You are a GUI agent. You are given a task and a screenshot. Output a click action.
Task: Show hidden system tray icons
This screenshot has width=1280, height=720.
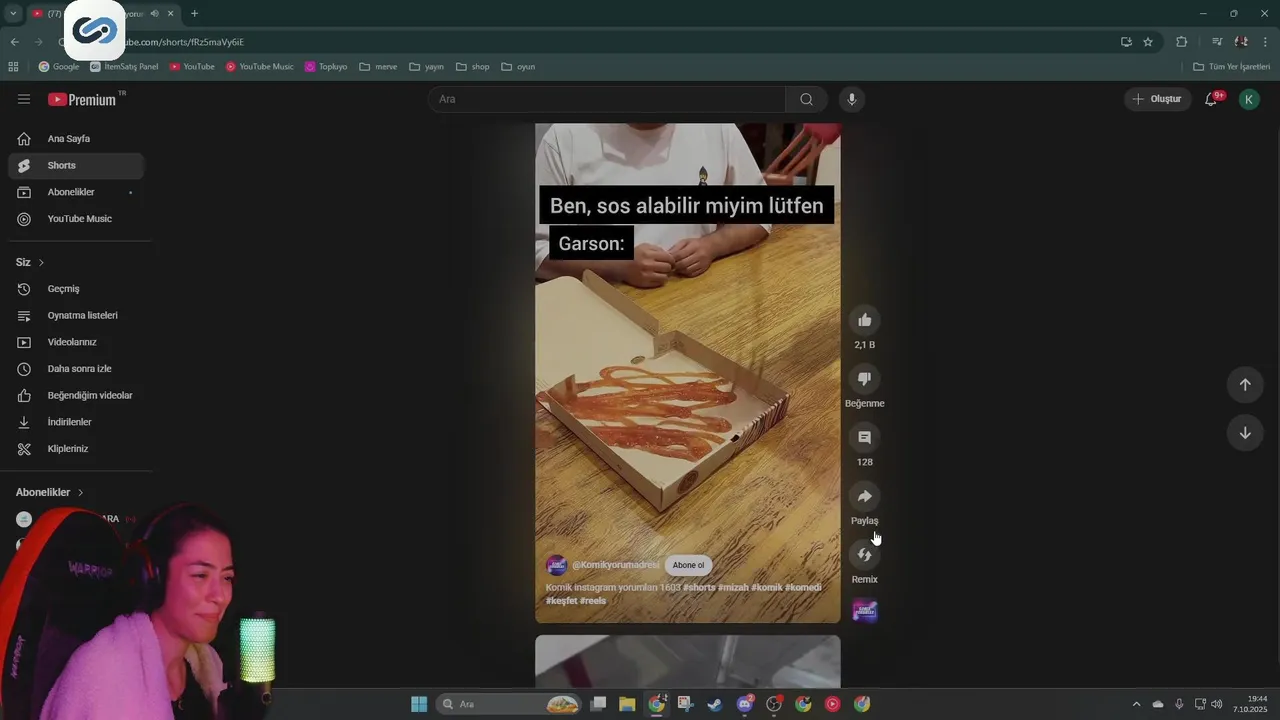point(1136,704)
